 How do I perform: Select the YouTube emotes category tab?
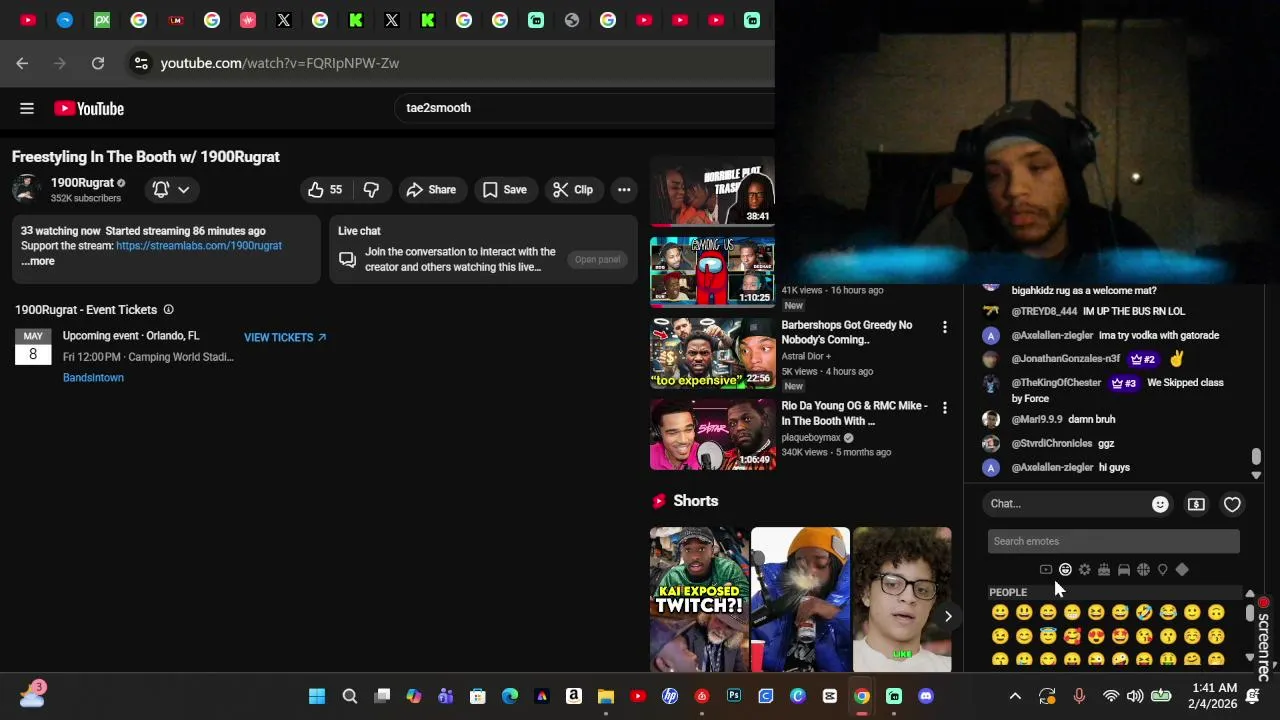coord(1046,570)
